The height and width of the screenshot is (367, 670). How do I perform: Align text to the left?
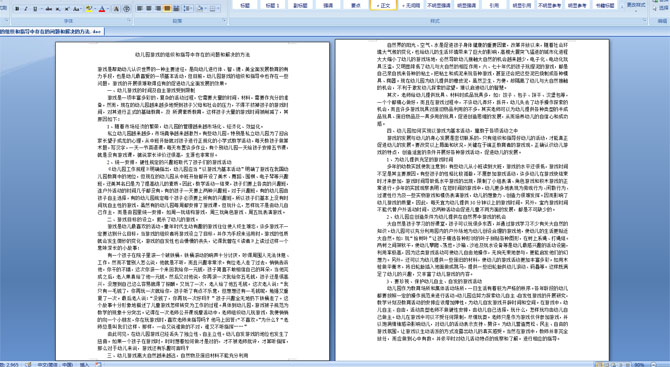[139, 9]
